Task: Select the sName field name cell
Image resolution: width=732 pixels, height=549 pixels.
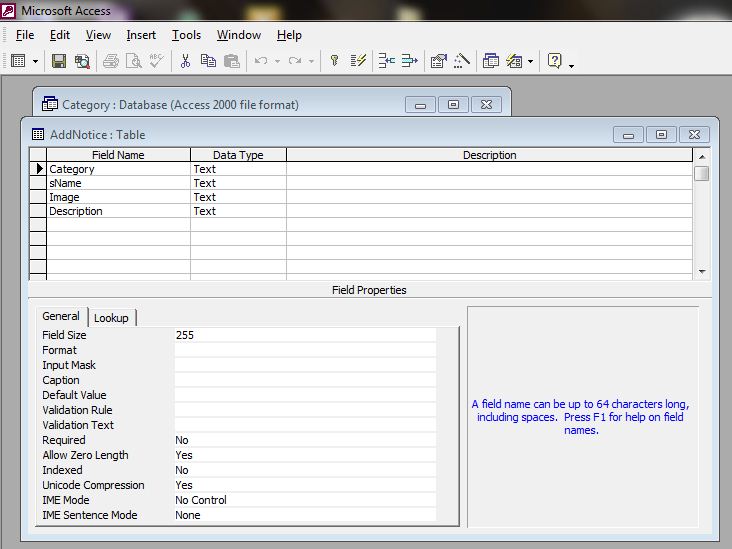Action: [x=118, y=183]
